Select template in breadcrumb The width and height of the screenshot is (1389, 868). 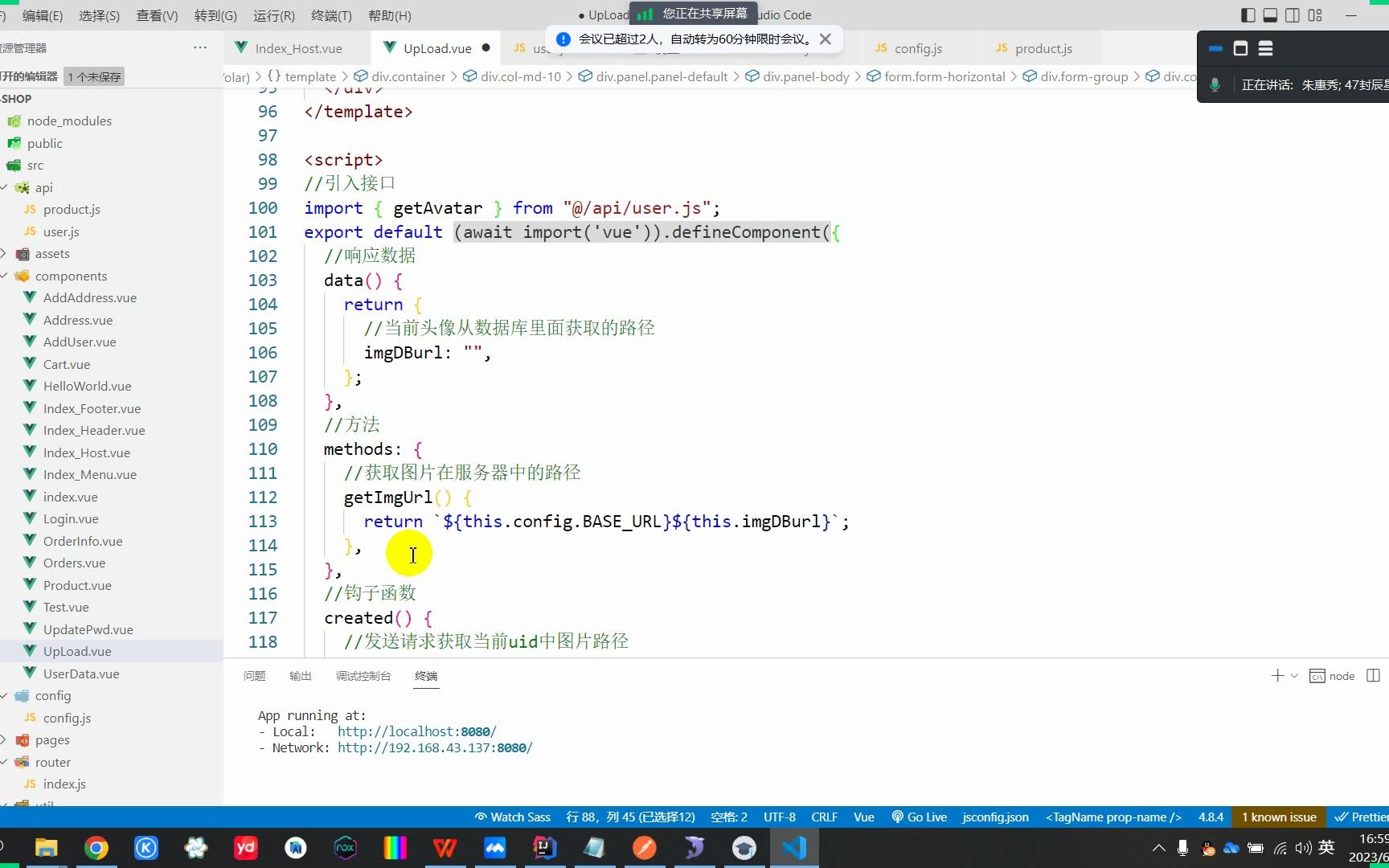tap(310, 76)
